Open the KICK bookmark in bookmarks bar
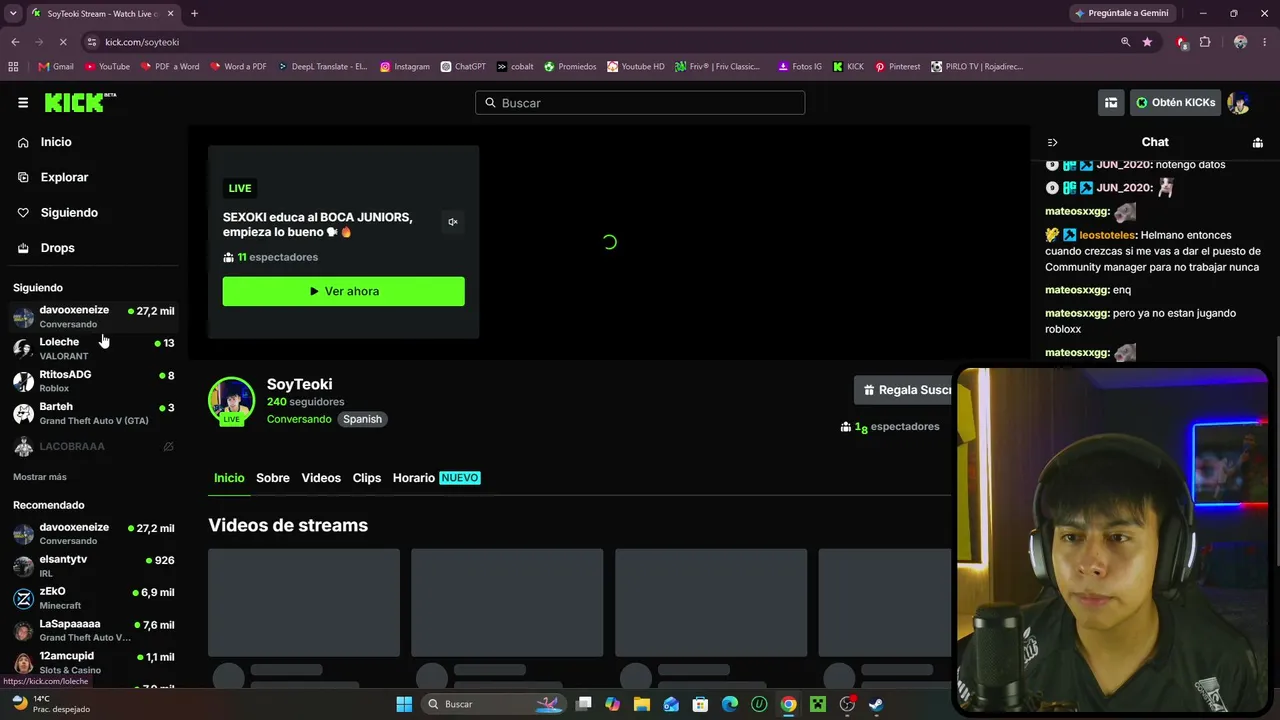Screen dimensions: 1280x720 point(848,67)
